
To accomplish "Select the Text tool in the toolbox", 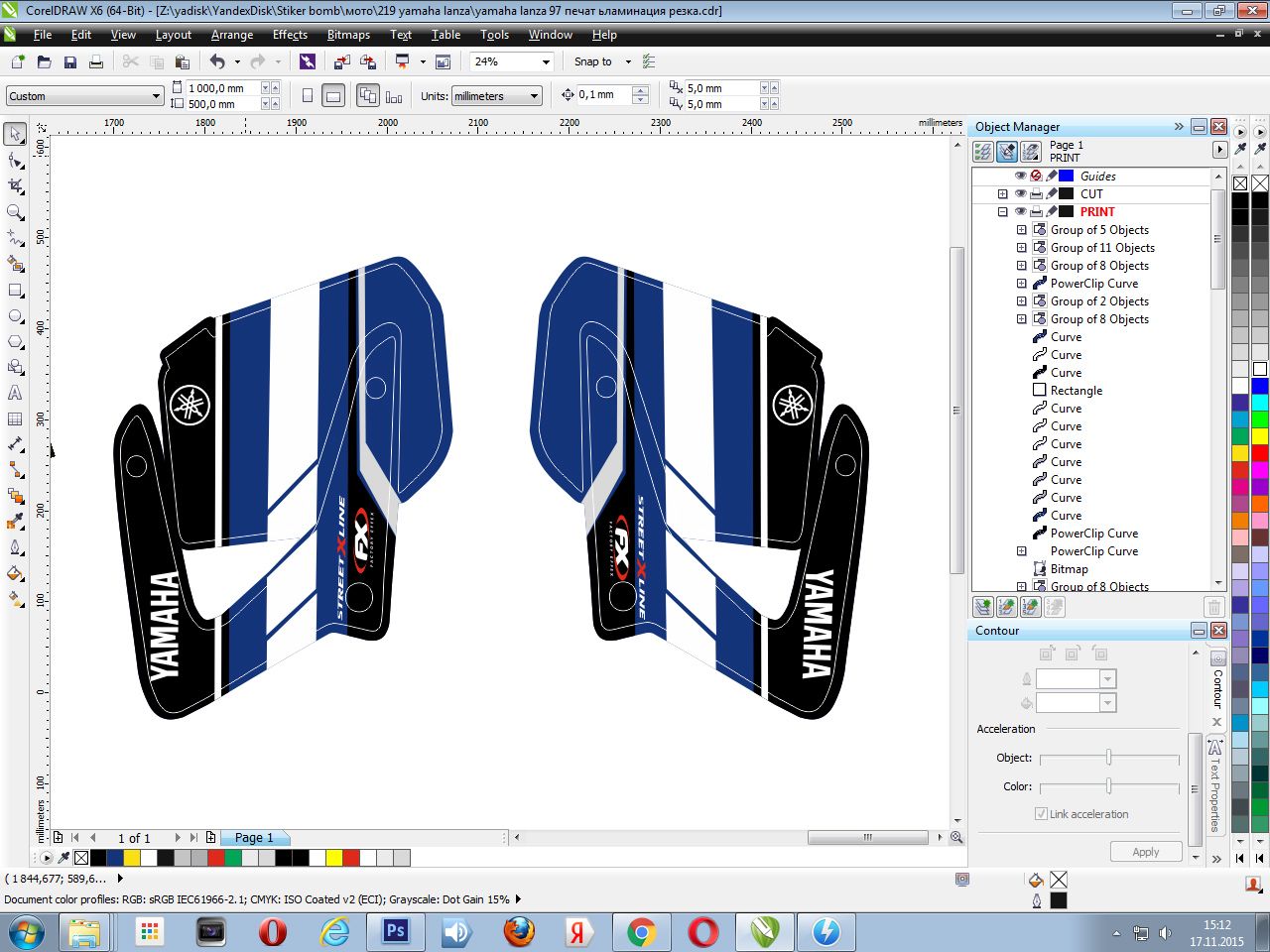I will coord(16,393).
